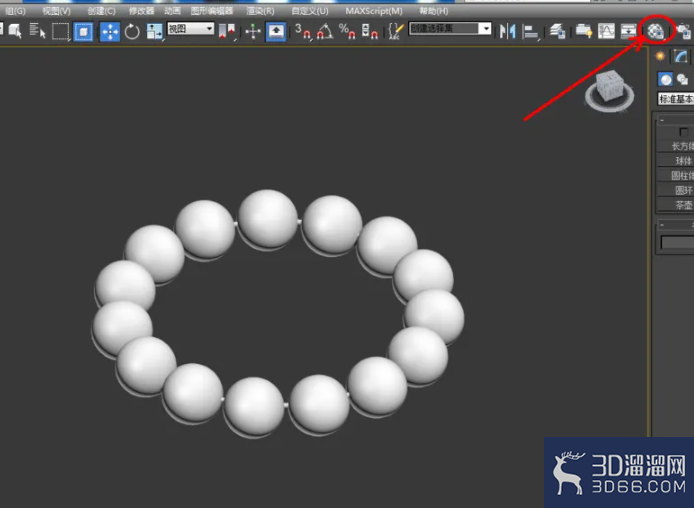Open 自定义(U) menu

(x=310, y=11)
